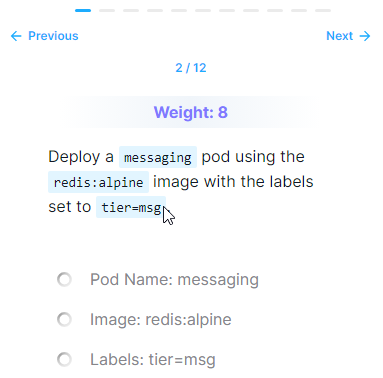Viewport: 383px width, 378px height.
Task: Jump to the second progress bar segment
Action: [107, 10]
